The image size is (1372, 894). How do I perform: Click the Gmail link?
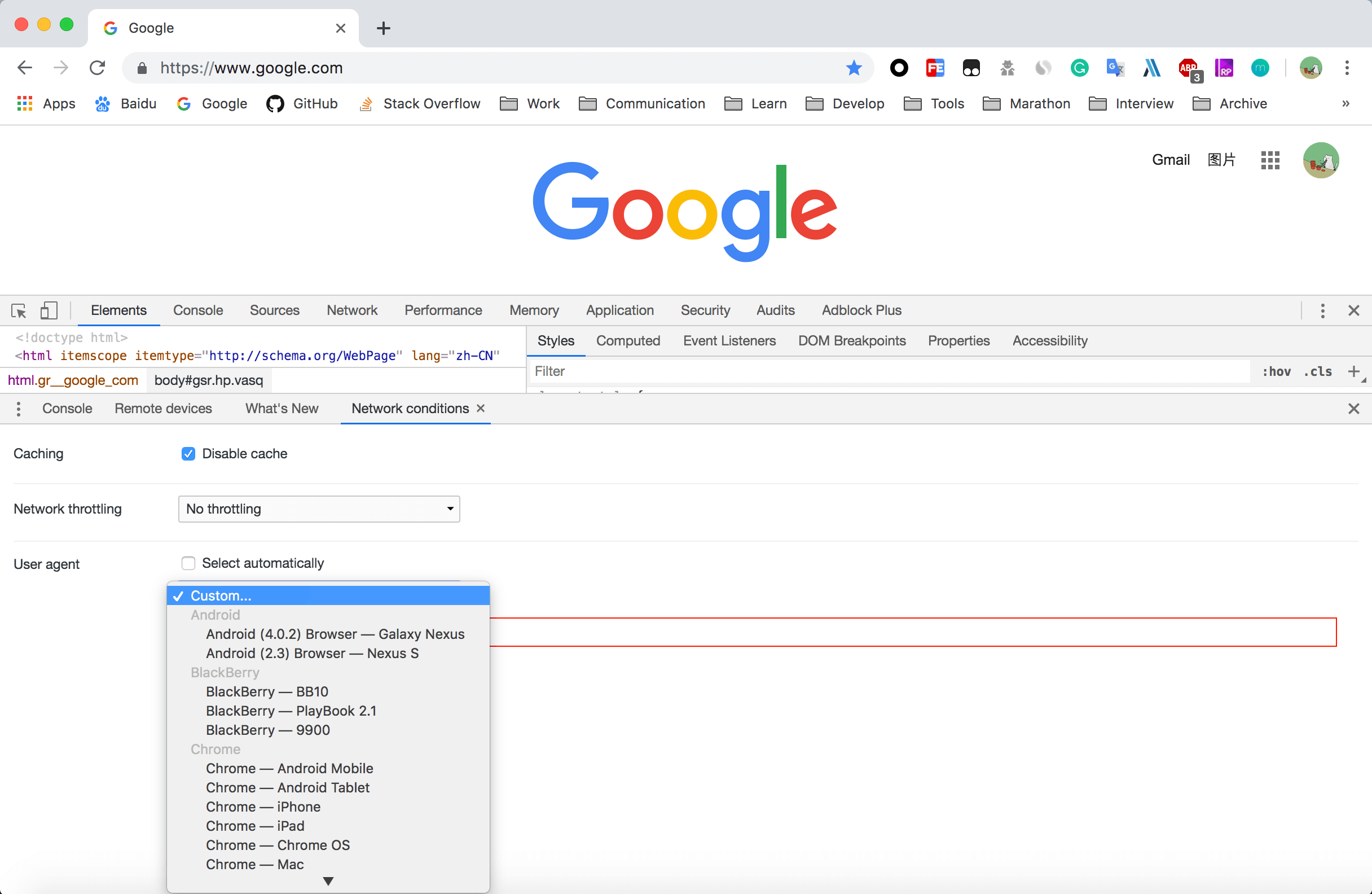point(1170,160)
